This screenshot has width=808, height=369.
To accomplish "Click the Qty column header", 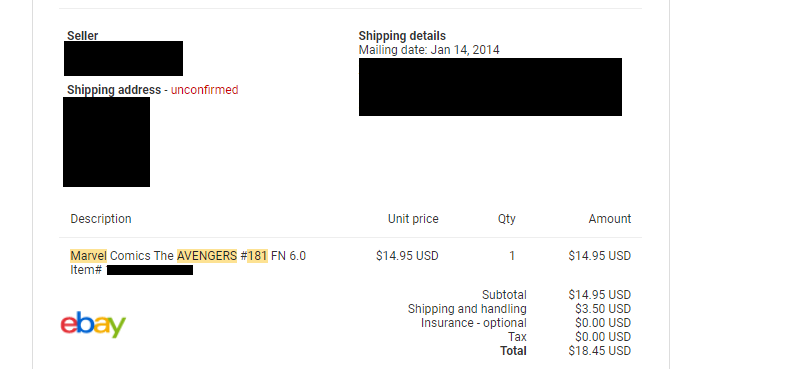I will [x=507, y=219].
